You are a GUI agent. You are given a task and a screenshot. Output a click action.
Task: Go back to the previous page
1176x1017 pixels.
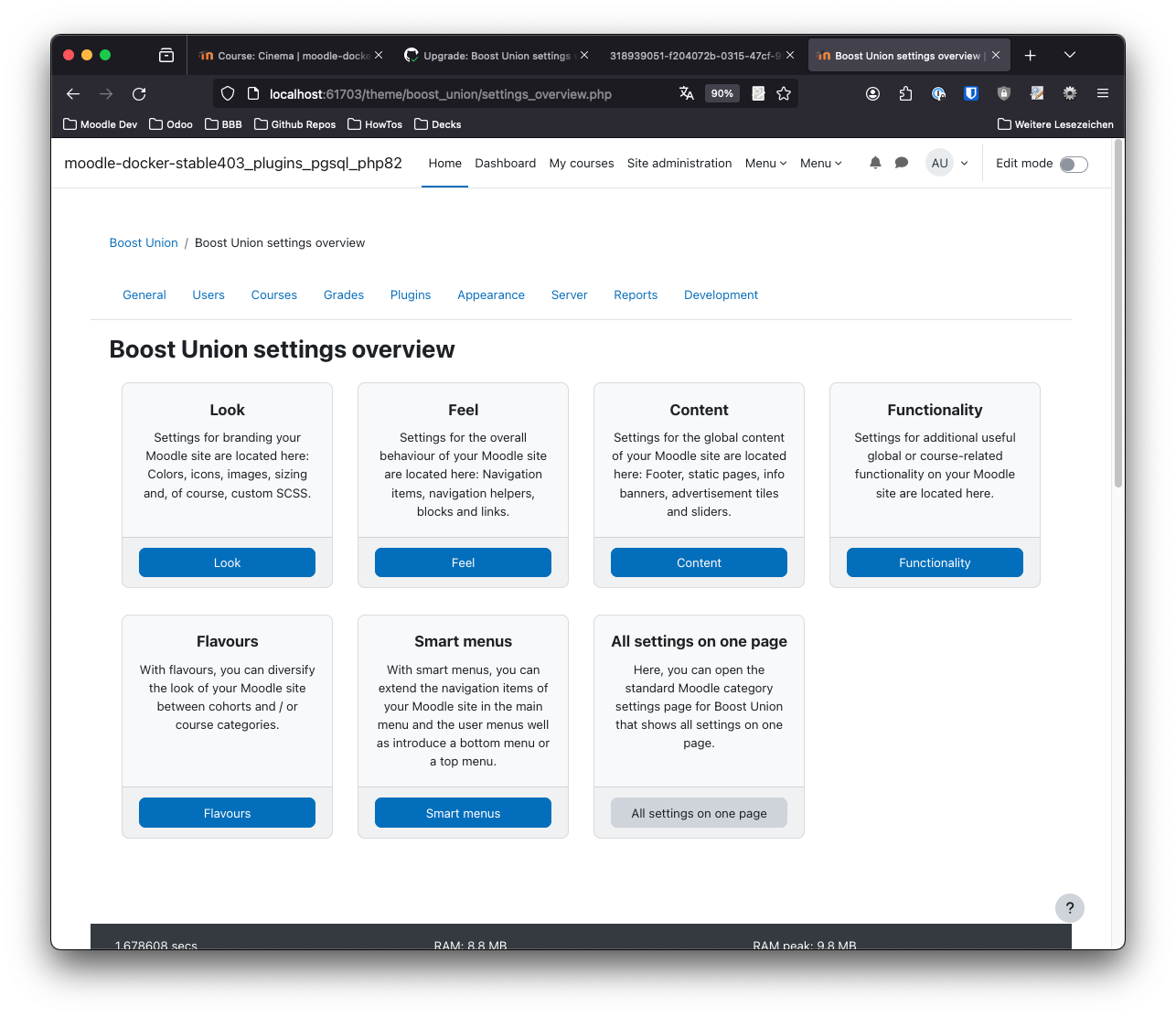73,93
